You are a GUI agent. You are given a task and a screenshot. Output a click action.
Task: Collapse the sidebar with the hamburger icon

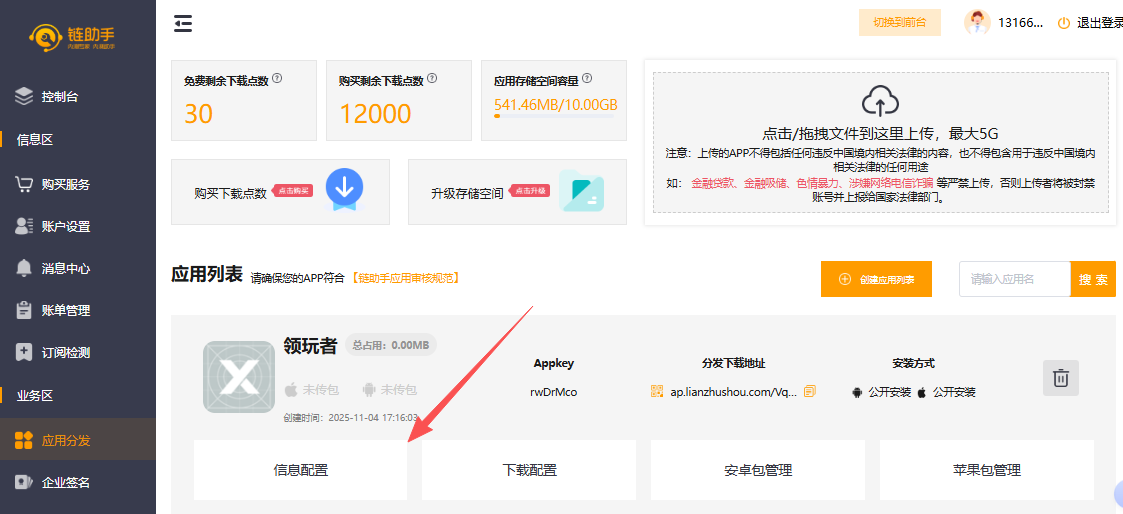click(x=183, y=23)
